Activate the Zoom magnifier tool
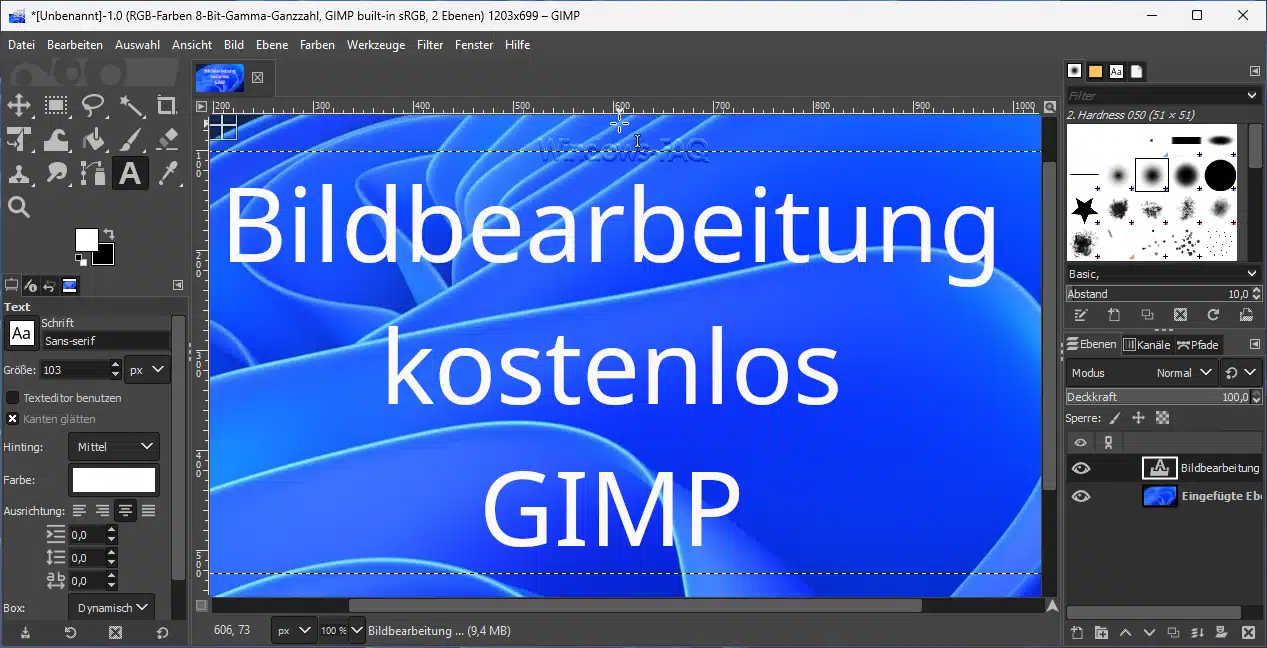1267x648 pixels. click(x=18, y=207)
